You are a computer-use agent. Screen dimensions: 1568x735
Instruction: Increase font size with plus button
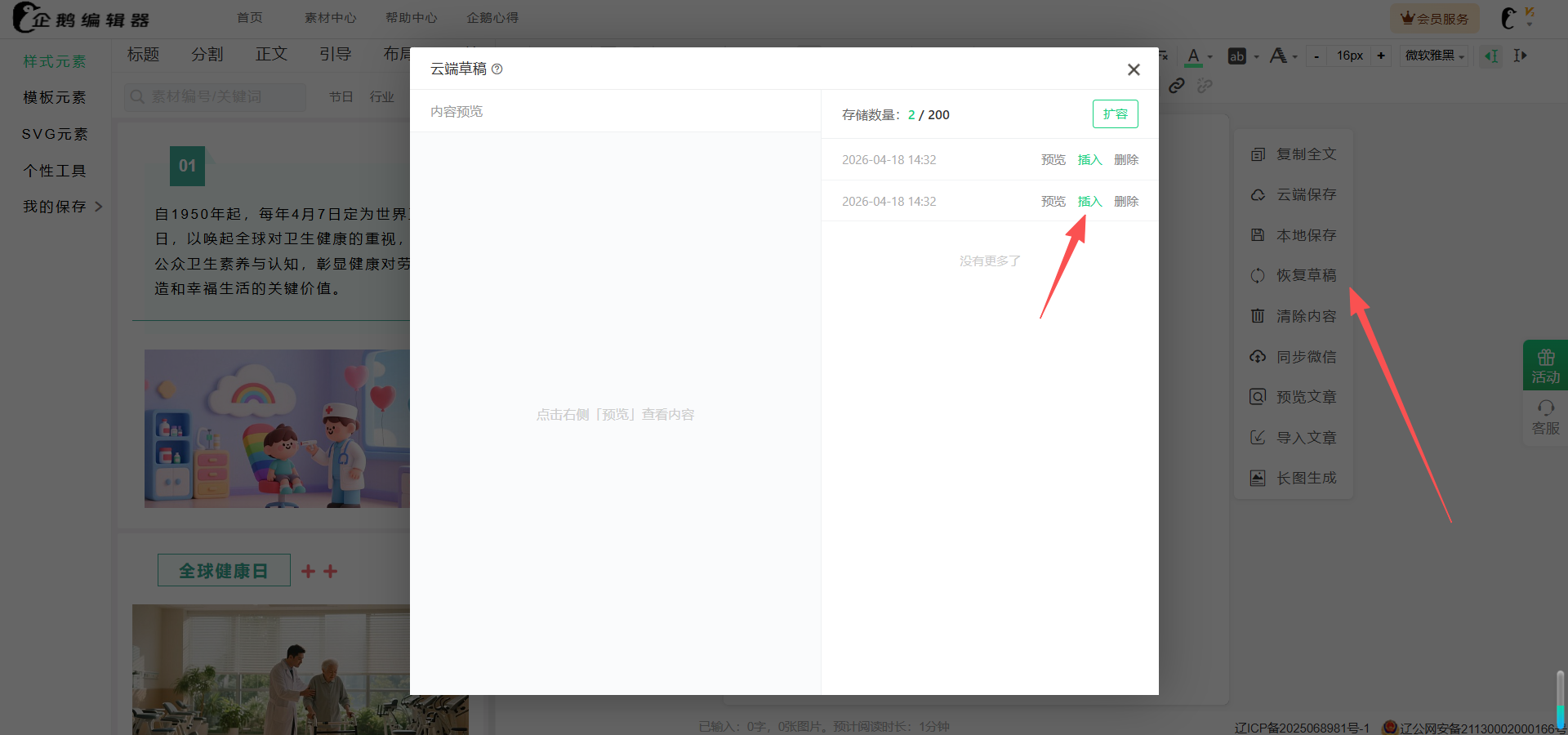click(1381, 56)
